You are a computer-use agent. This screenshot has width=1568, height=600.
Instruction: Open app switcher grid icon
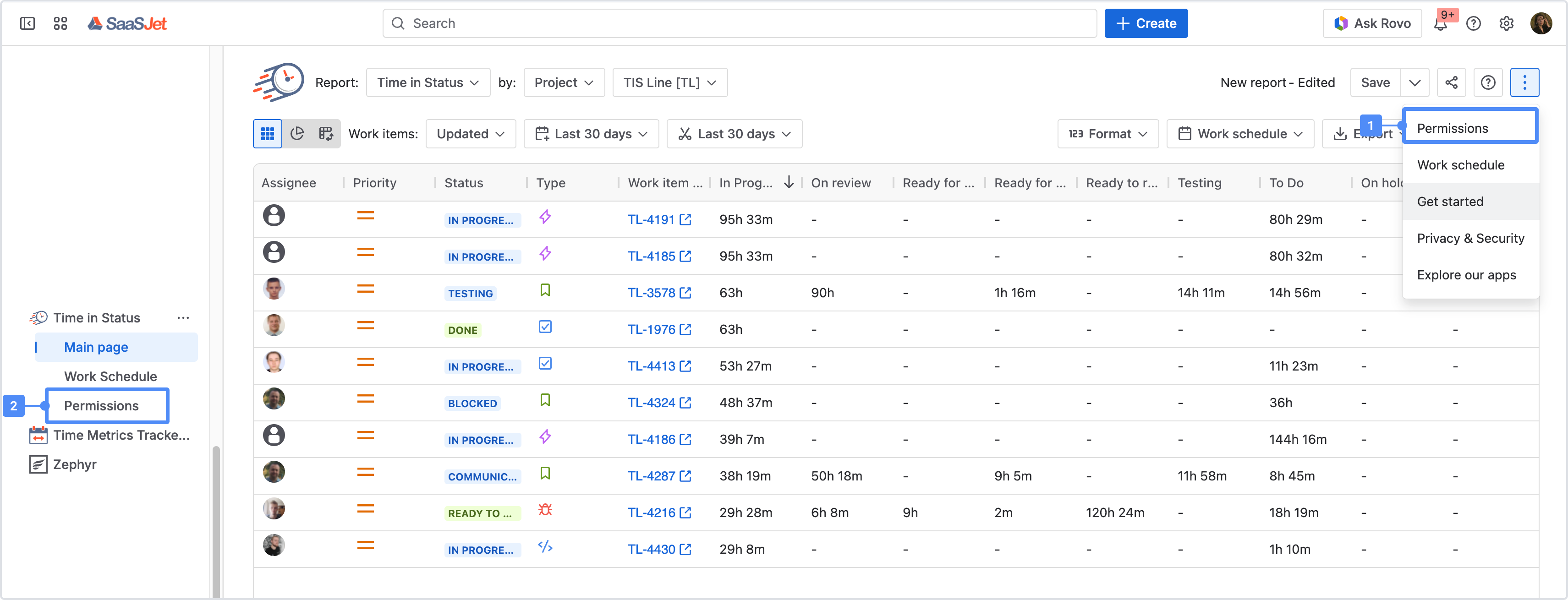point(60,24)
